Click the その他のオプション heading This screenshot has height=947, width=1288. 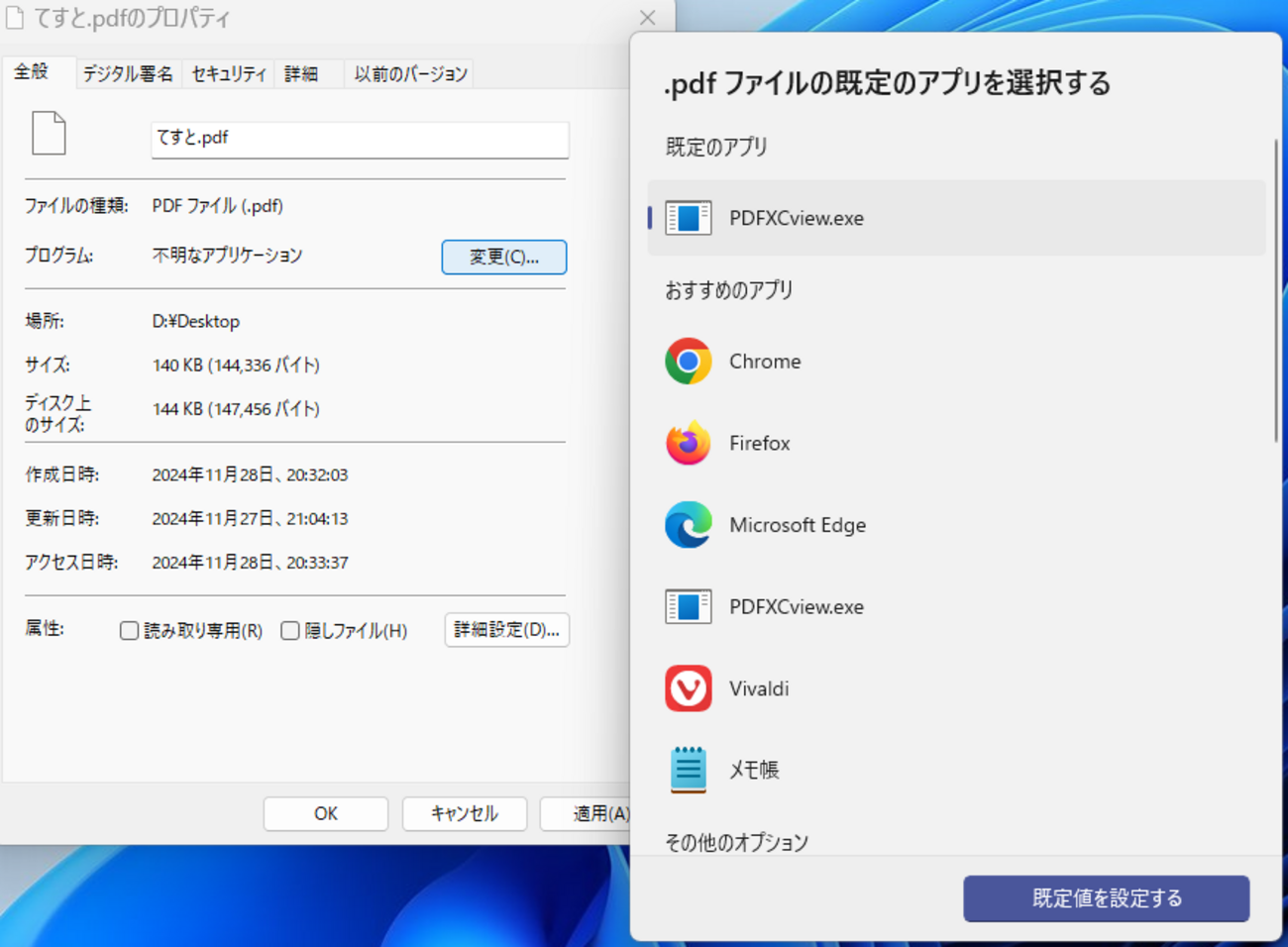pyautogui.click(x=736, y=842)
